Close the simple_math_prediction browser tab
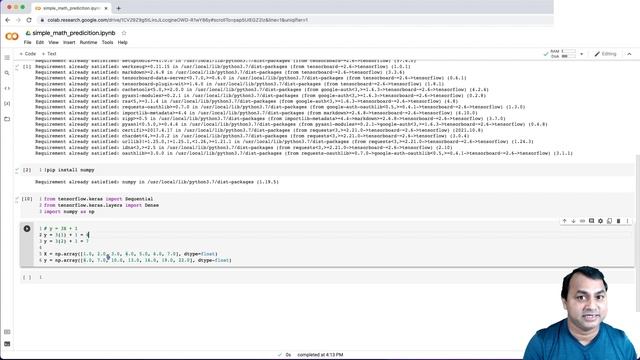640x360 pixels. tap(106, 8)
